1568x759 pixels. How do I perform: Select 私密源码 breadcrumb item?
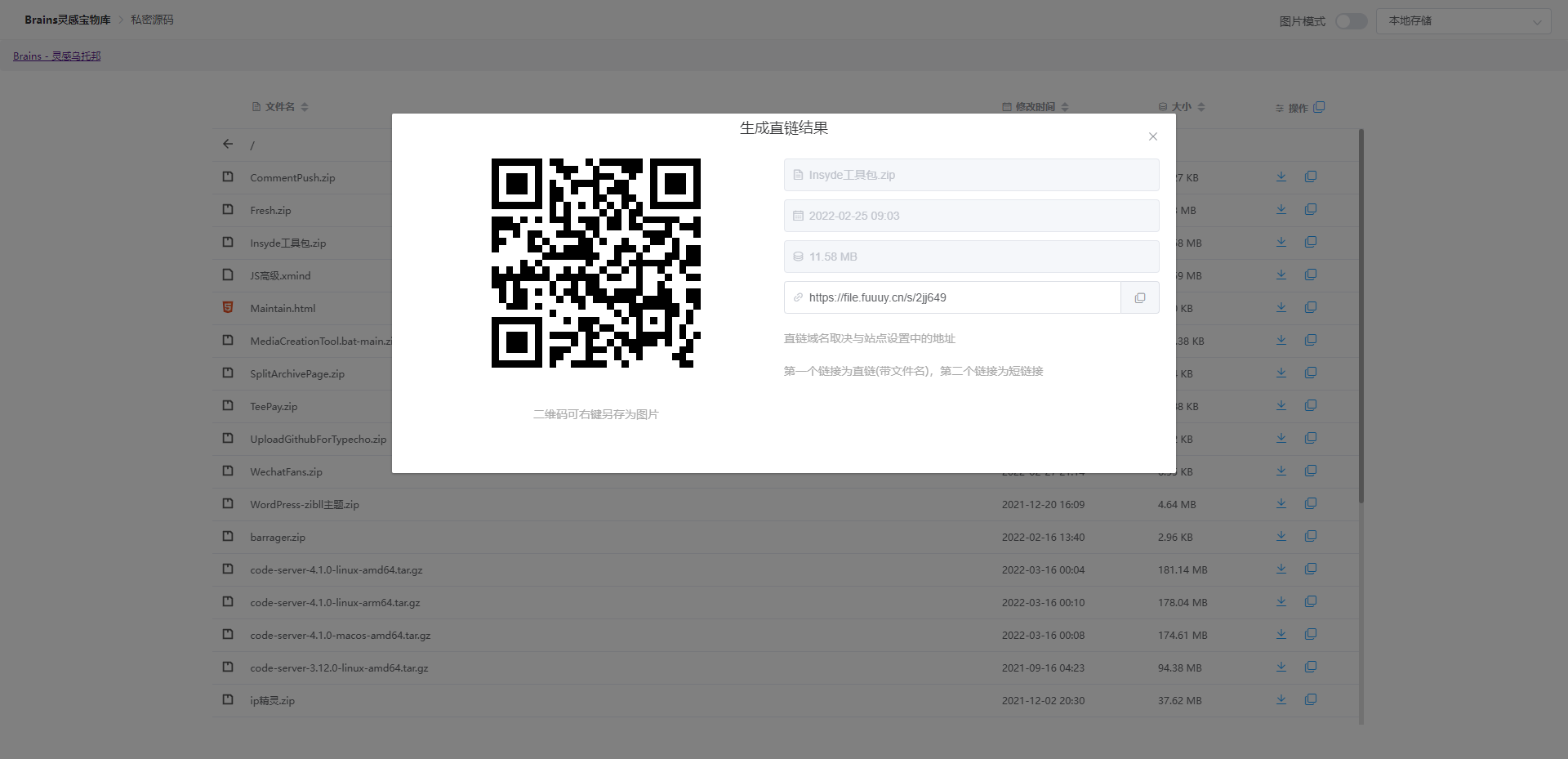pyautogui.click(x=152, y=20)
